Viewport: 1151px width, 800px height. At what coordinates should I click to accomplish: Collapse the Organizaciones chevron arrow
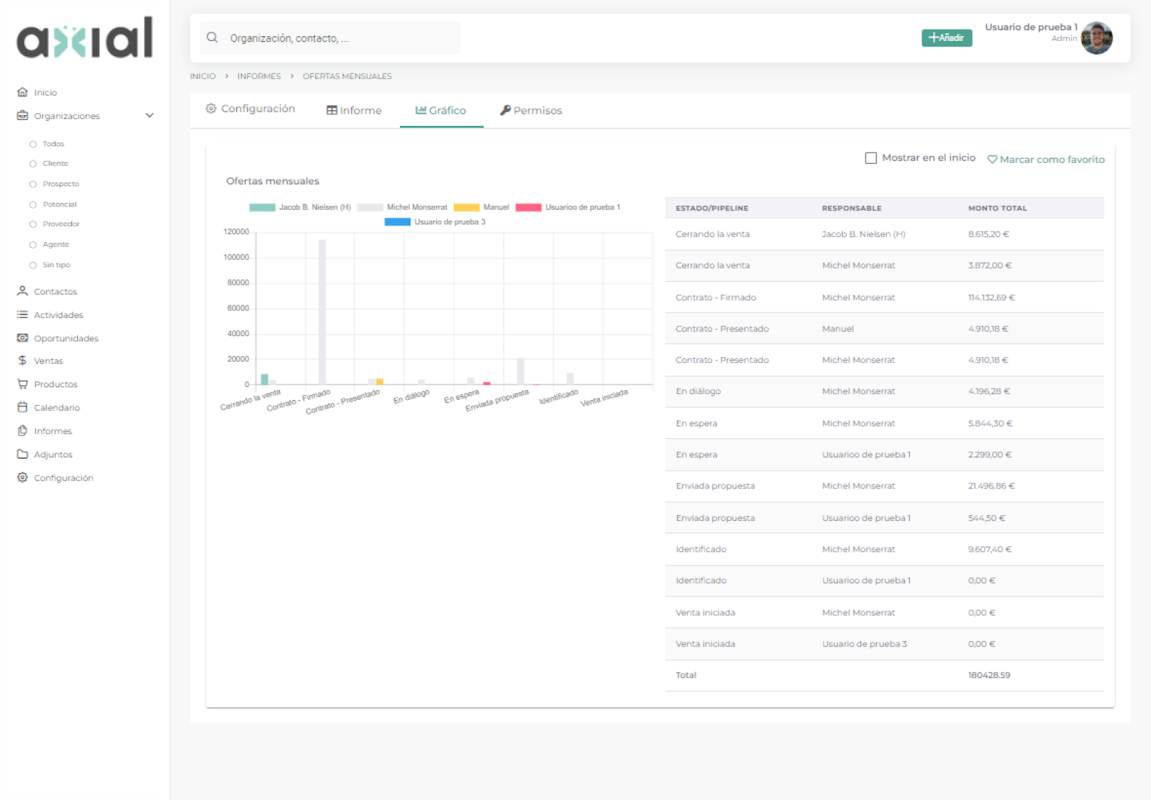pos(150,115)
